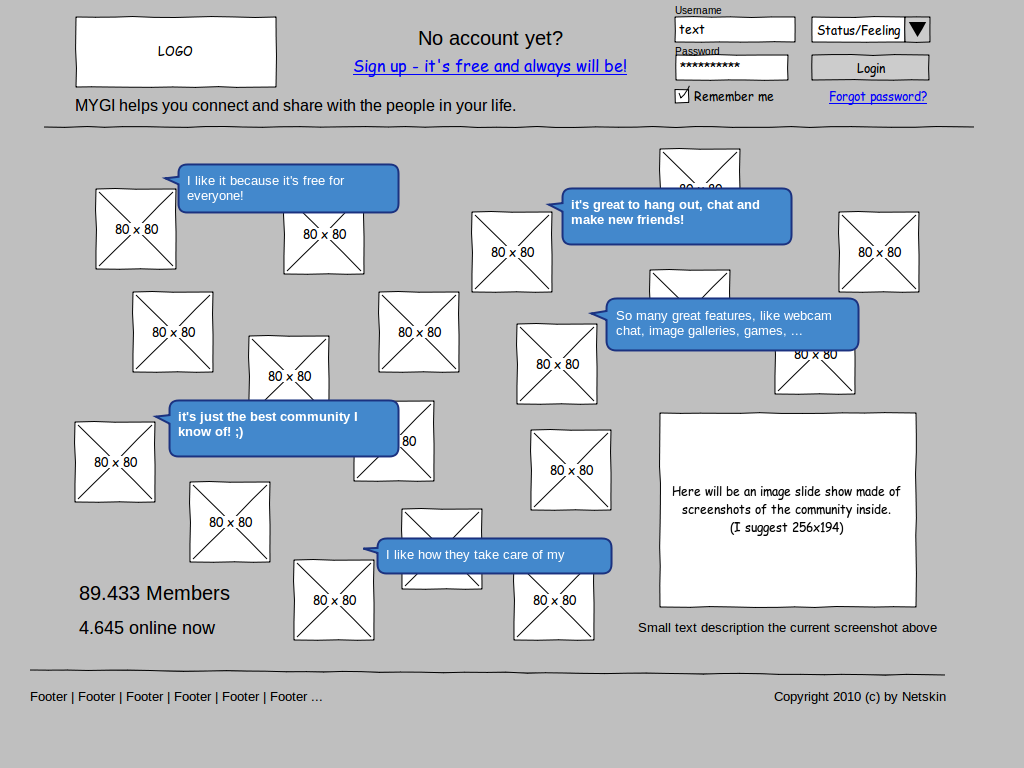Open the Status/Feeling combo box
The image size is (1024, 768).
[858, 30]
